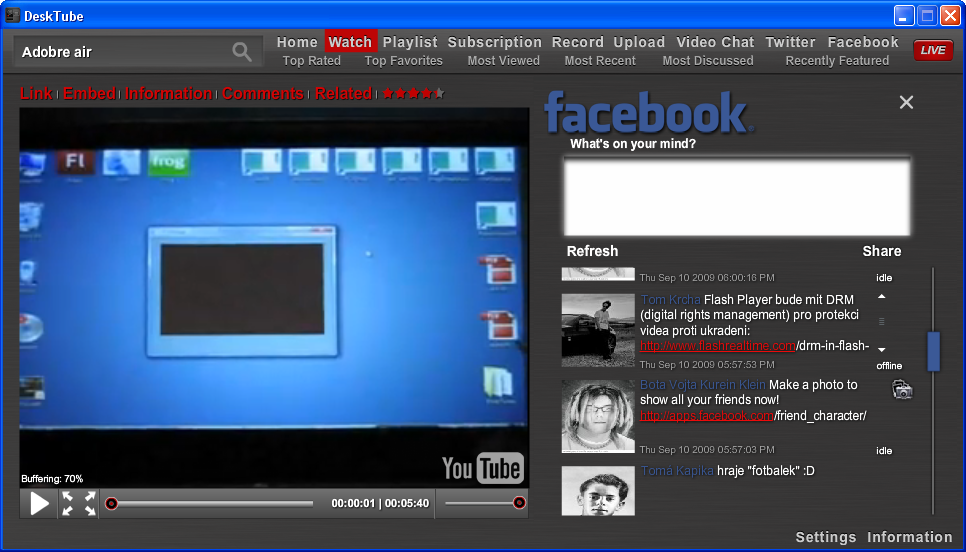Click Share to post status
The height and width of the screenshot is (552, 966).
click(x=882, y=251)
